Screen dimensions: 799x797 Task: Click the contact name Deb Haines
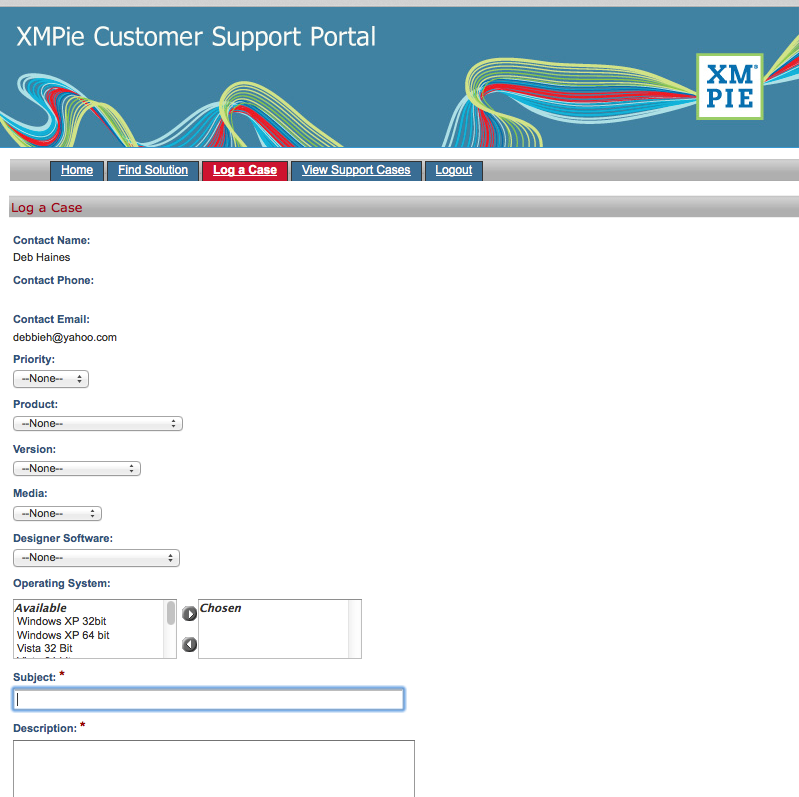pyautogui.click(x=42, y=257)
